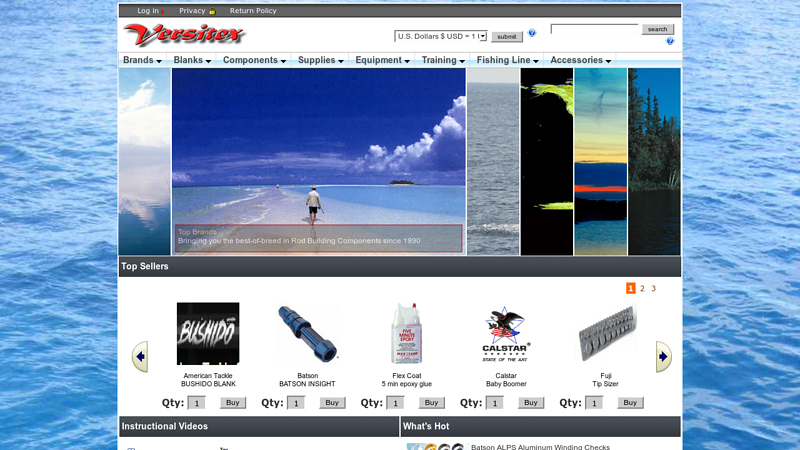Expand the Supplies menu
This screenshot has height=450, width=800.
coord(320,60)
